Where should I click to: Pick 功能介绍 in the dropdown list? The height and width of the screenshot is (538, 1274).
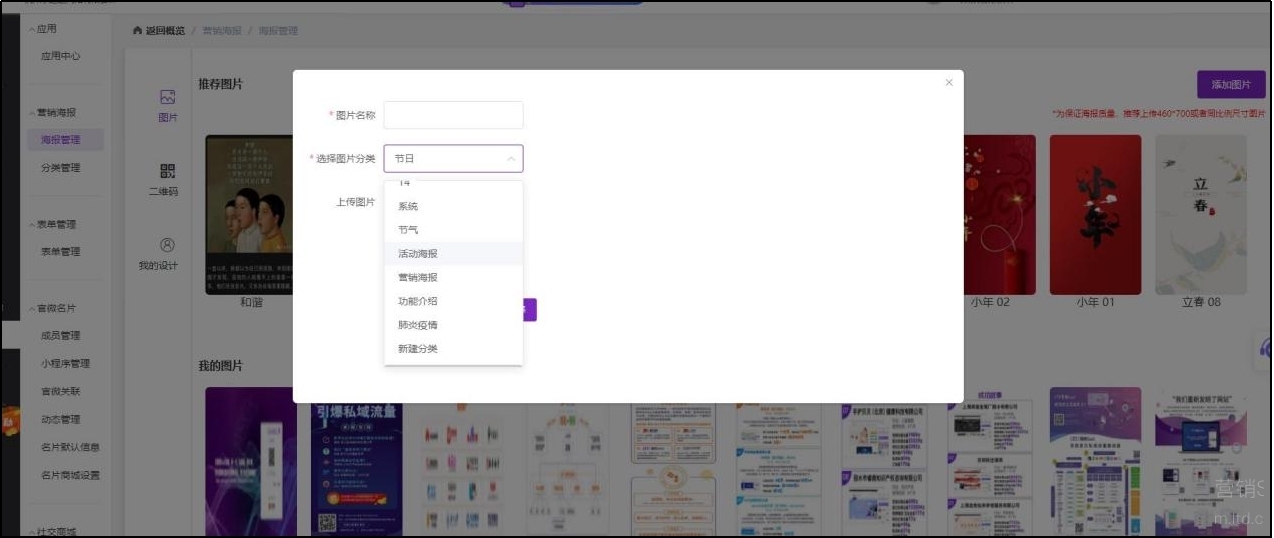(x=418, y=301)
